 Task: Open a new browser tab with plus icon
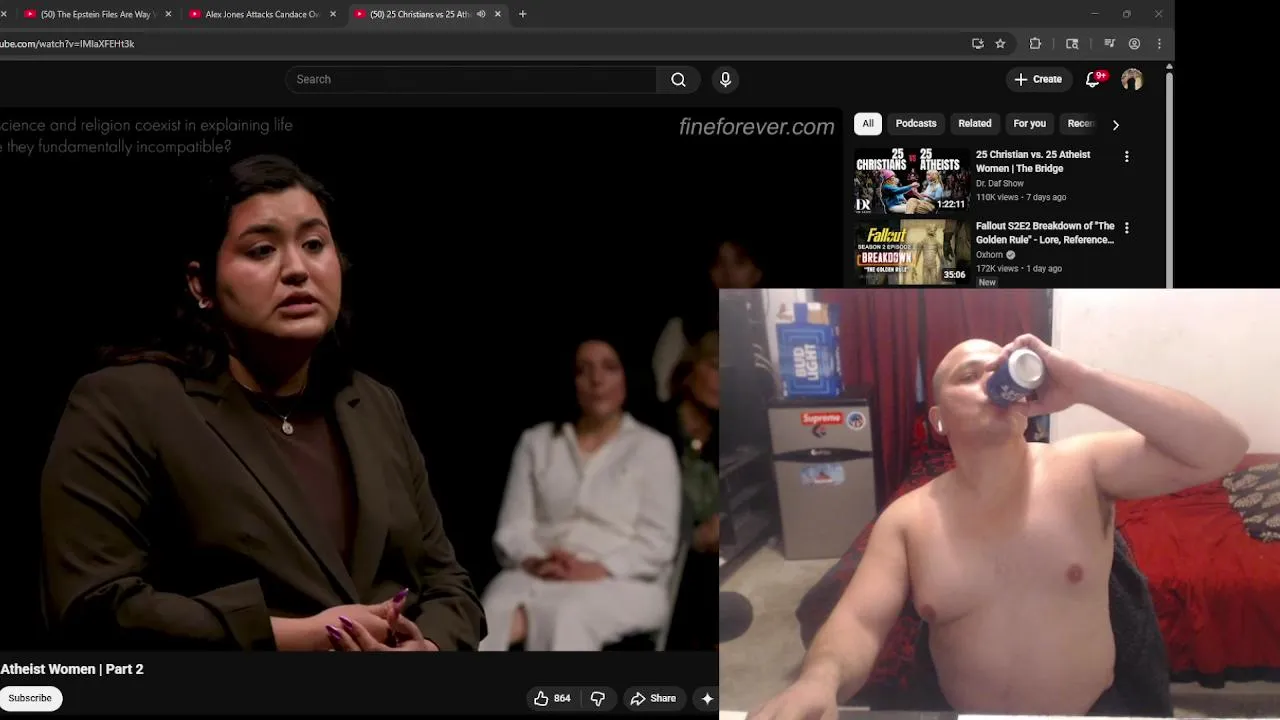click(x=522, y=14)
